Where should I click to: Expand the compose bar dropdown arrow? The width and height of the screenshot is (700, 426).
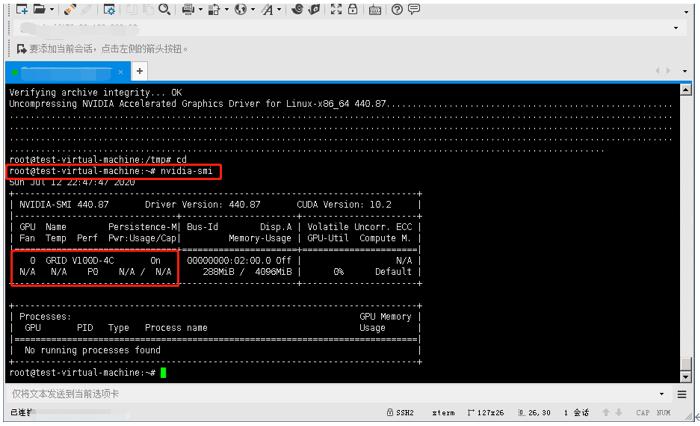[x=662, y=394]
